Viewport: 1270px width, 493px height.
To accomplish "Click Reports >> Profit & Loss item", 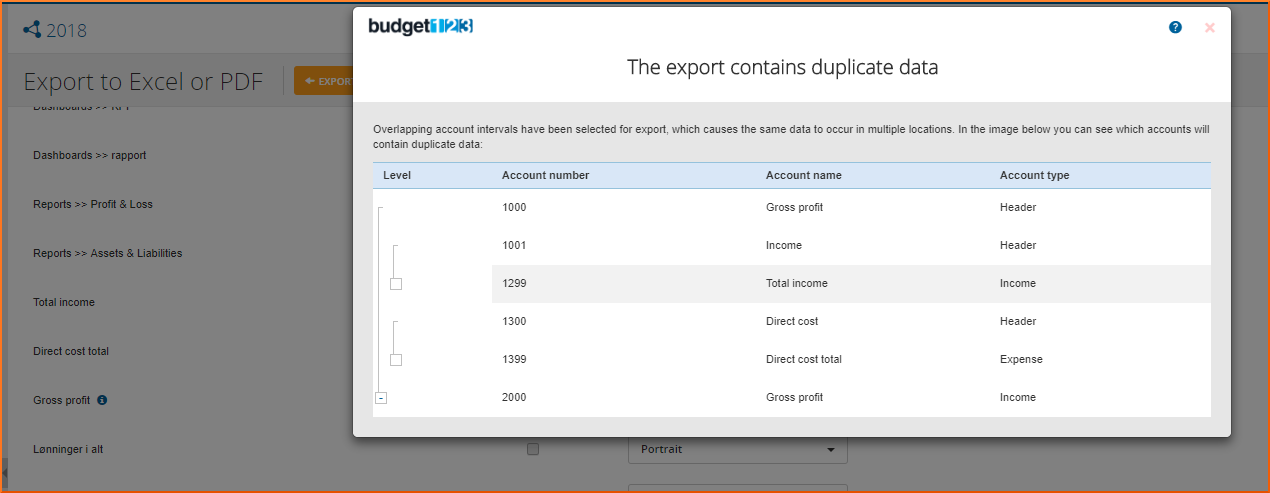I will (93, 204).
